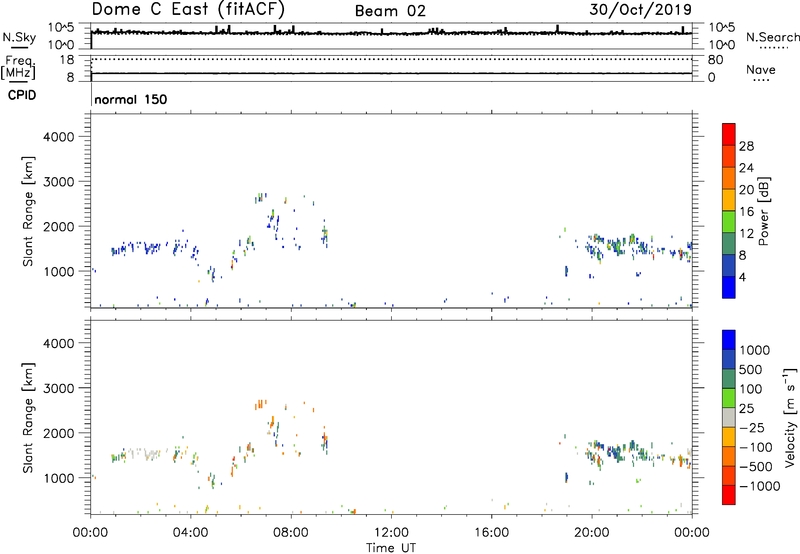Screen dimensions: 800x554
Task: Click the velocity echo cluster near 09:20 UT
Action: click(x=325, y=440)
